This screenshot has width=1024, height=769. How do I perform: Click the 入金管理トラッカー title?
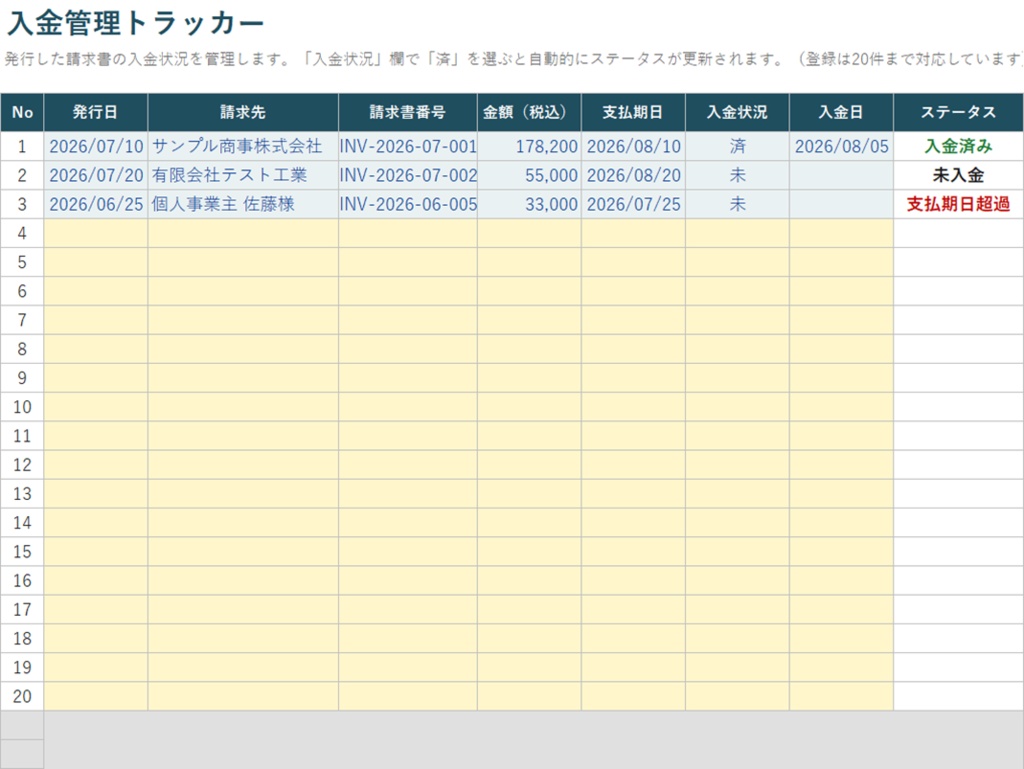[135, 24]
